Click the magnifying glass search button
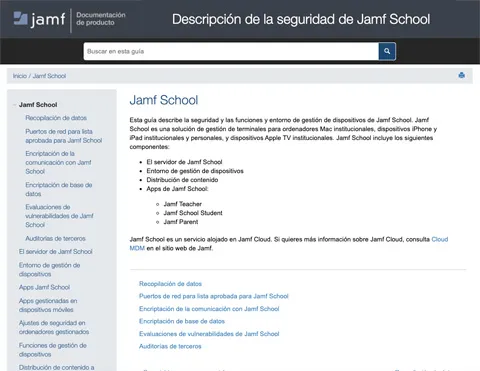480x371 pixels. pyautogui.click(x=387, y=51)
